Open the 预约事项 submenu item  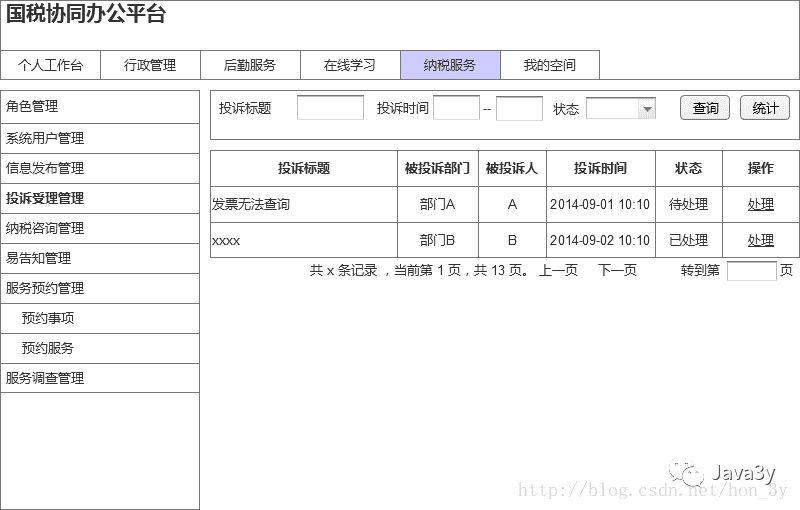click(x=100, y=319)
